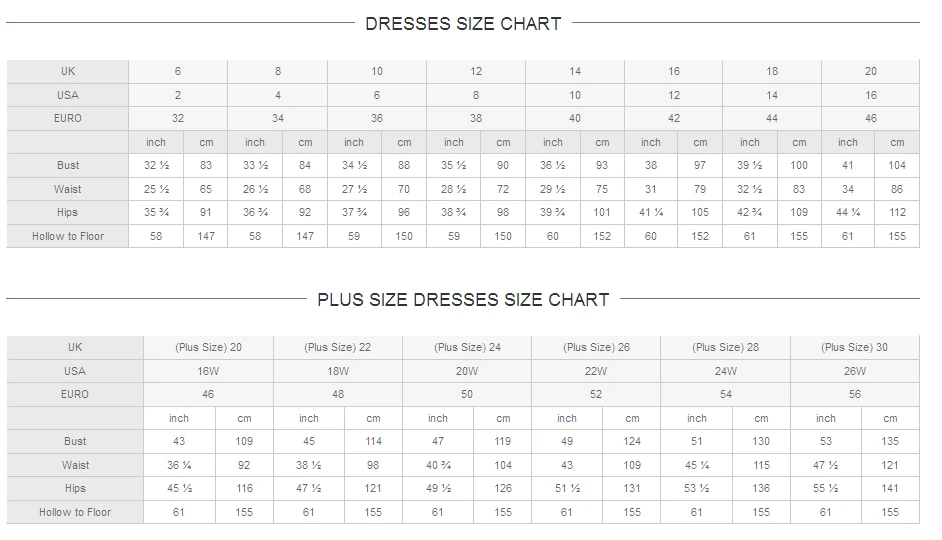Click hips value 41 ¼ inch cell

[x=651, y=212]
